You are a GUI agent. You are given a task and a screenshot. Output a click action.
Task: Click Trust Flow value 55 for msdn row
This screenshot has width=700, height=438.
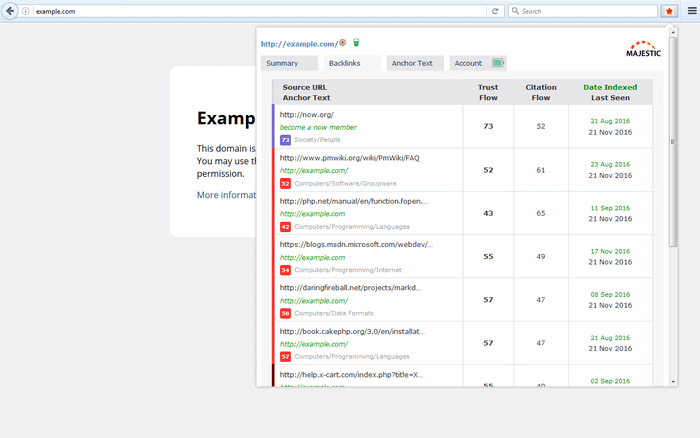coord(488,257)
